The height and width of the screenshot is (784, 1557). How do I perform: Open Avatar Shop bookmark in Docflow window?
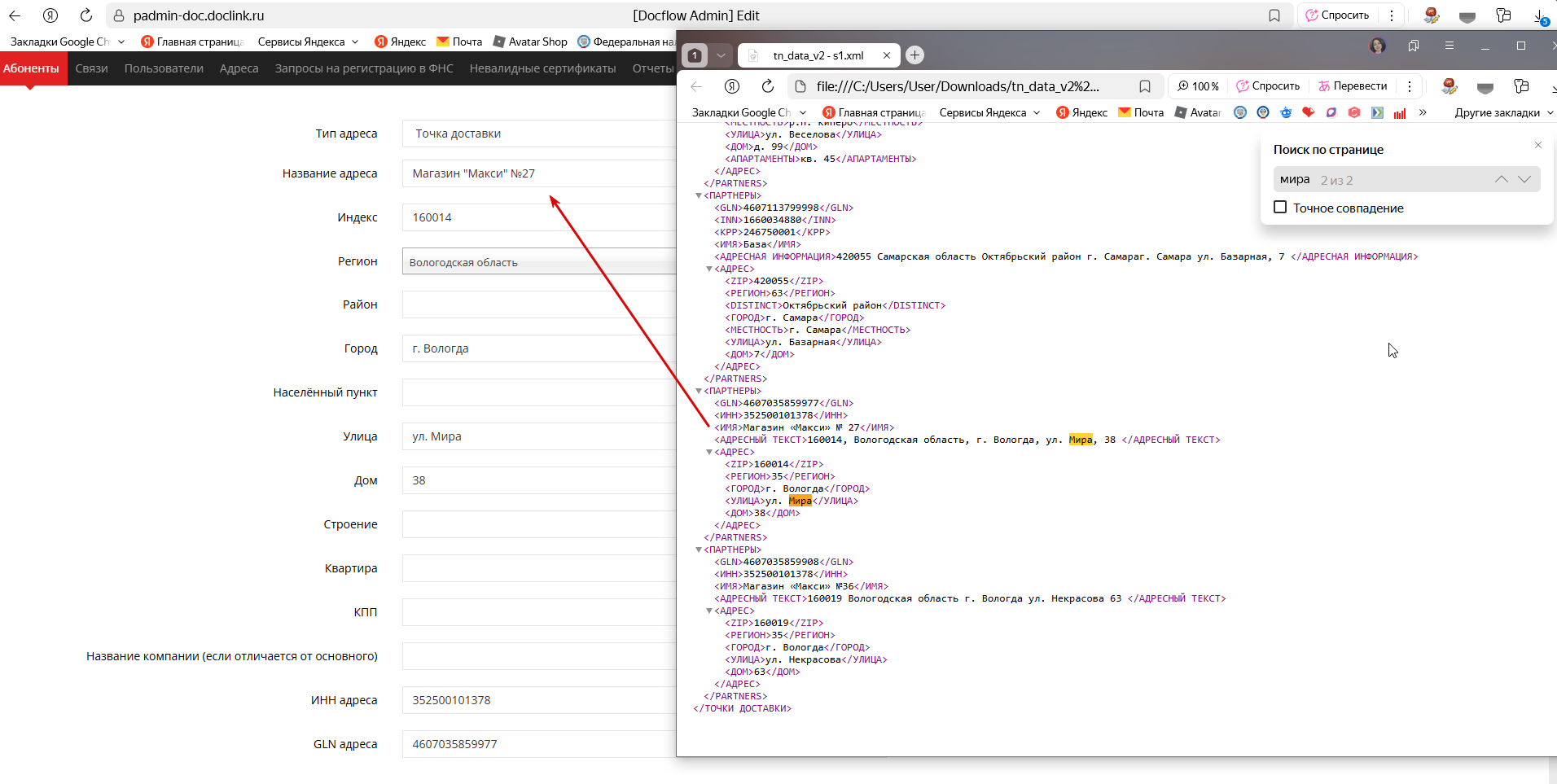point(529,42)
